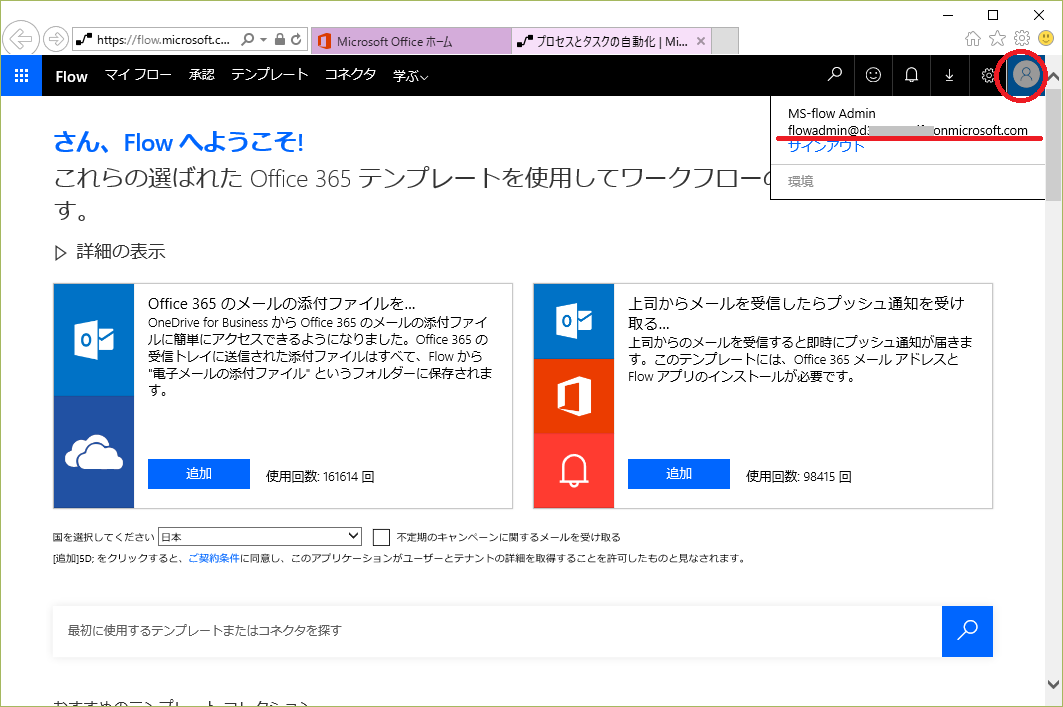This screenshot has height=707, width=1063.
Task: Click the blue template search button
Action: 967,631
